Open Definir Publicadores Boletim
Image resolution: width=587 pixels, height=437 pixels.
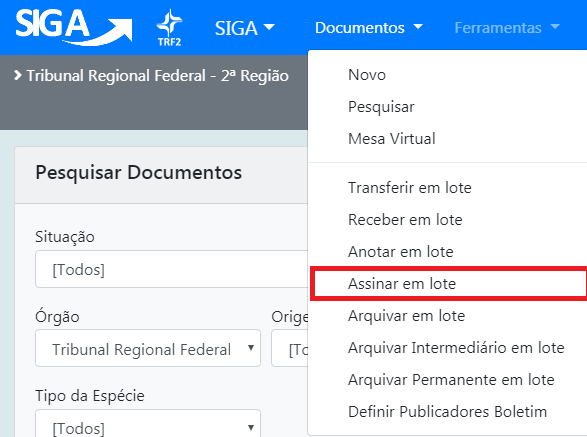(x=448, y=412)
